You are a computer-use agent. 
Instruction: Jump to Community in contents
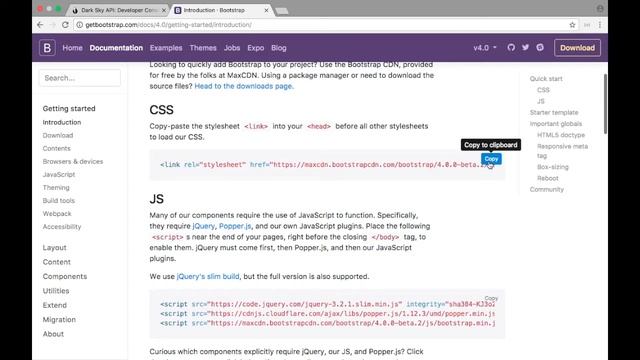pyautogui.click(x=547, y=189)
